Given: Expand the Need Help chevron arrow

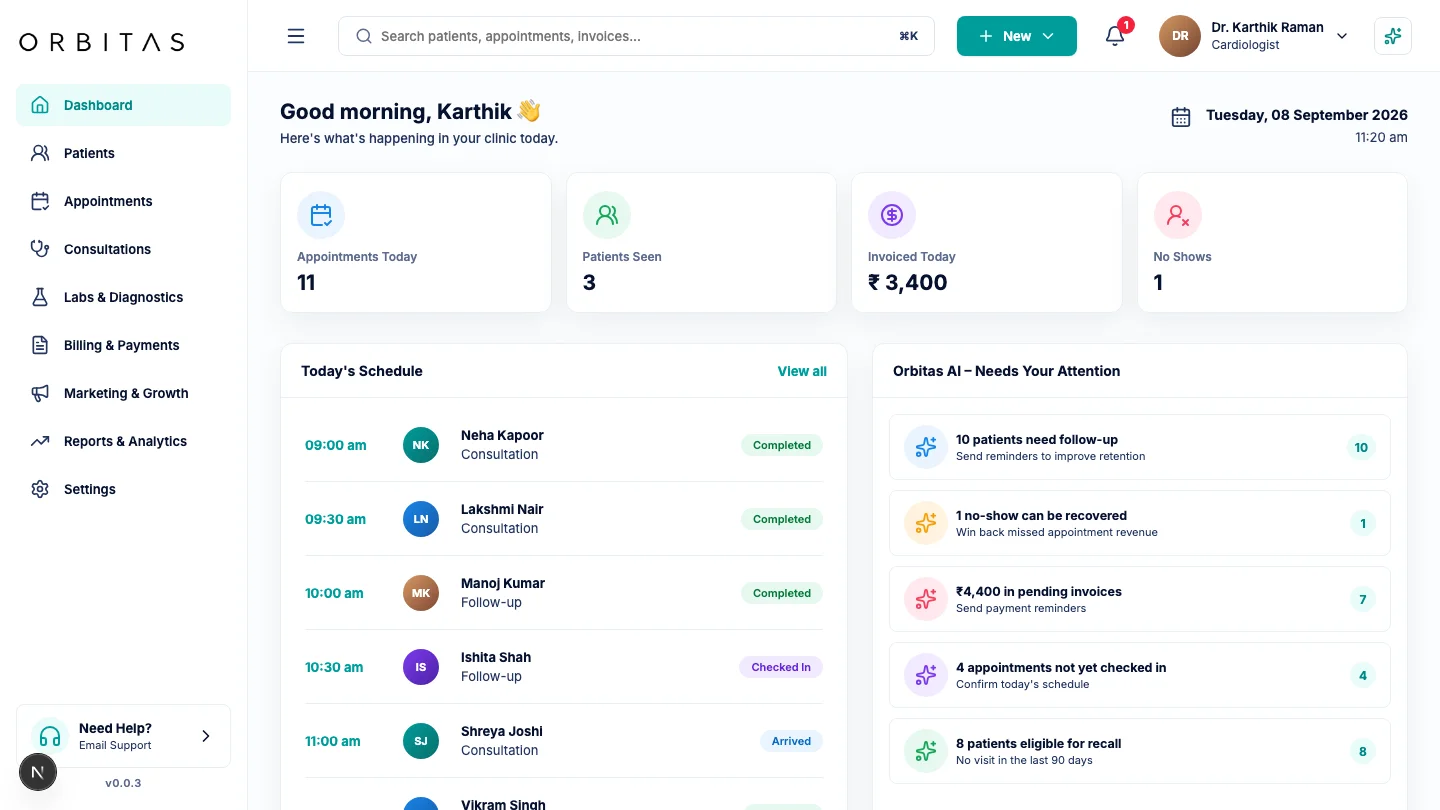Looking at the screenshot, I should (x=206, y=736).
